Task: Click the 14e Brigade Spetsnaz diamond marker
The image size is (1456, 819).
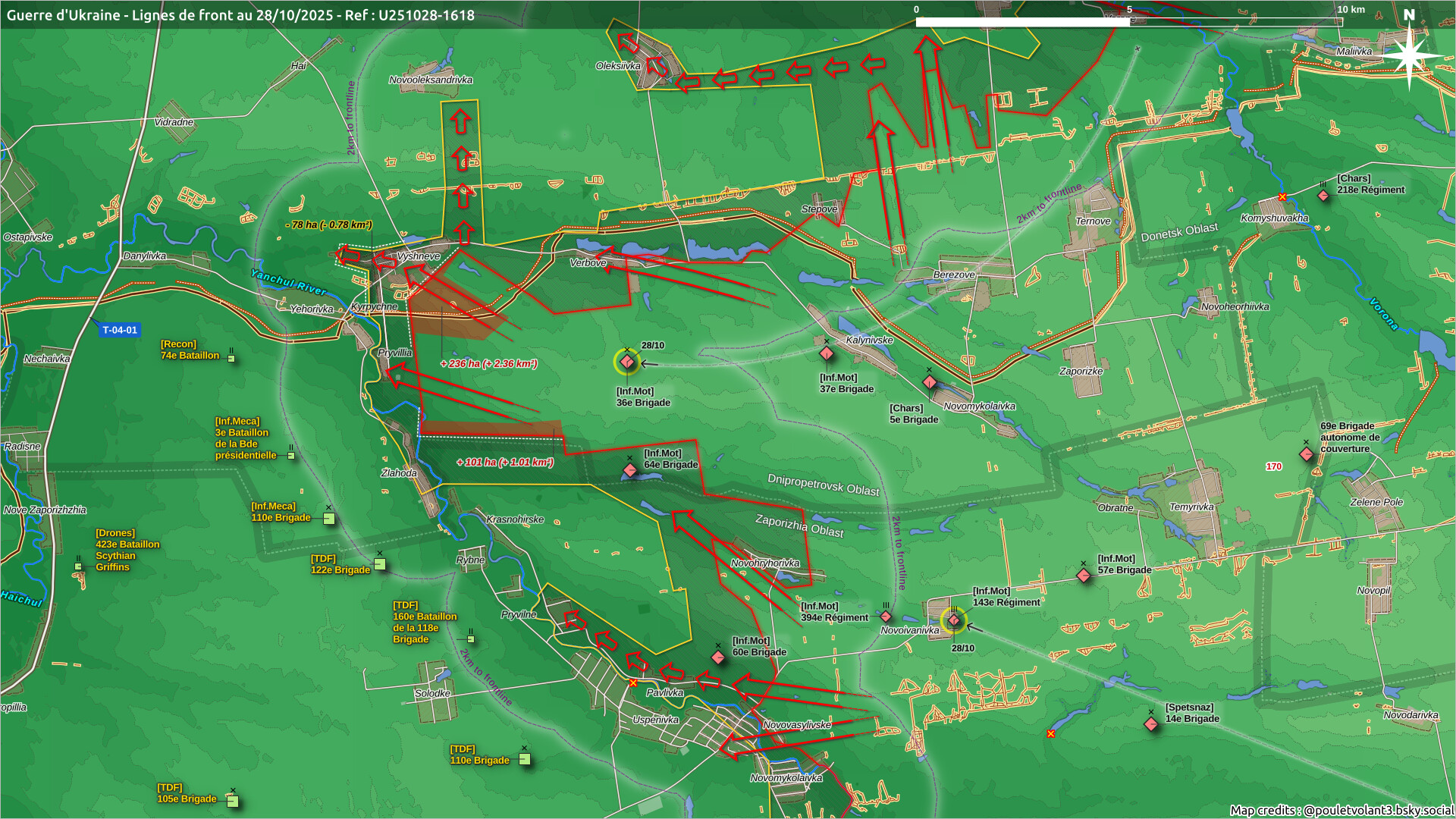Action: coord(1150,723)
